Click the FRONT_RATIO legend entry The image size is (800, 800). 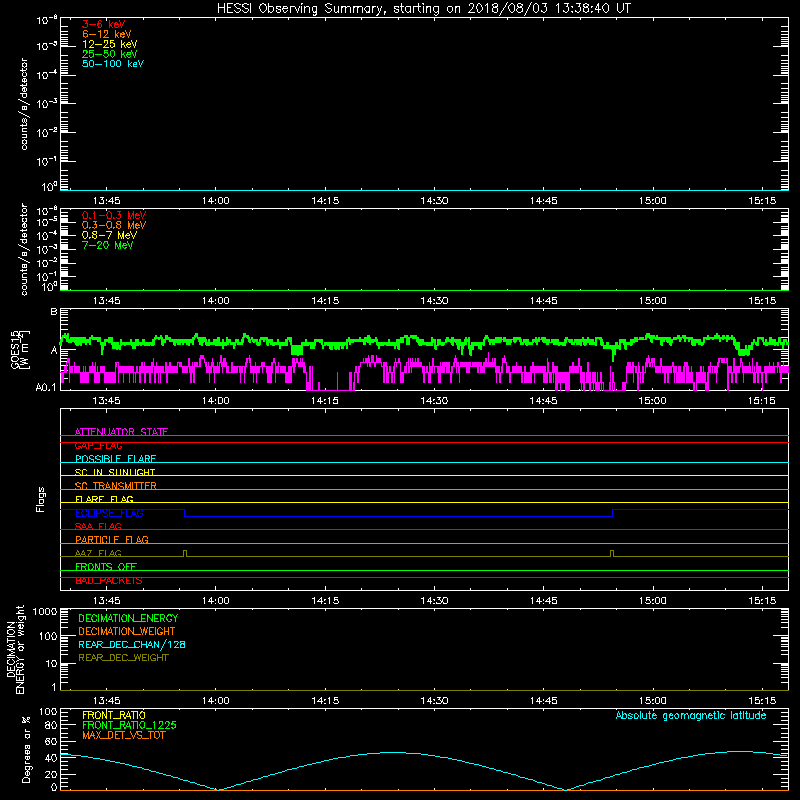[x=114, y=715]
